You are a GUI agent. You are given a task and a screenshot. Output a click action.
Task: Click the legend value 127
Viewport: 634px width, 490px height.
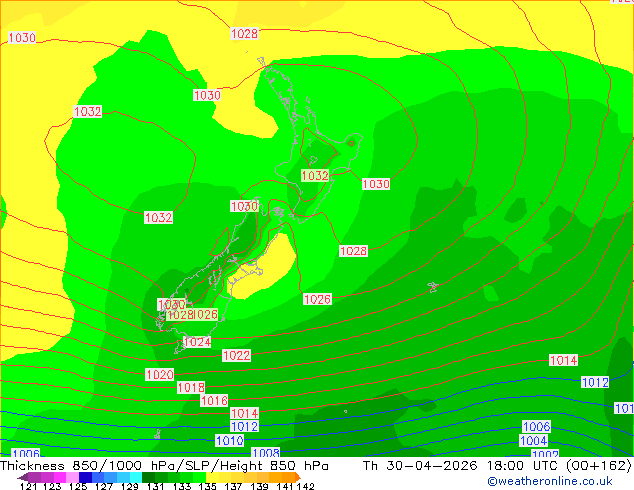pyautogui.click(x=104, y=486)
